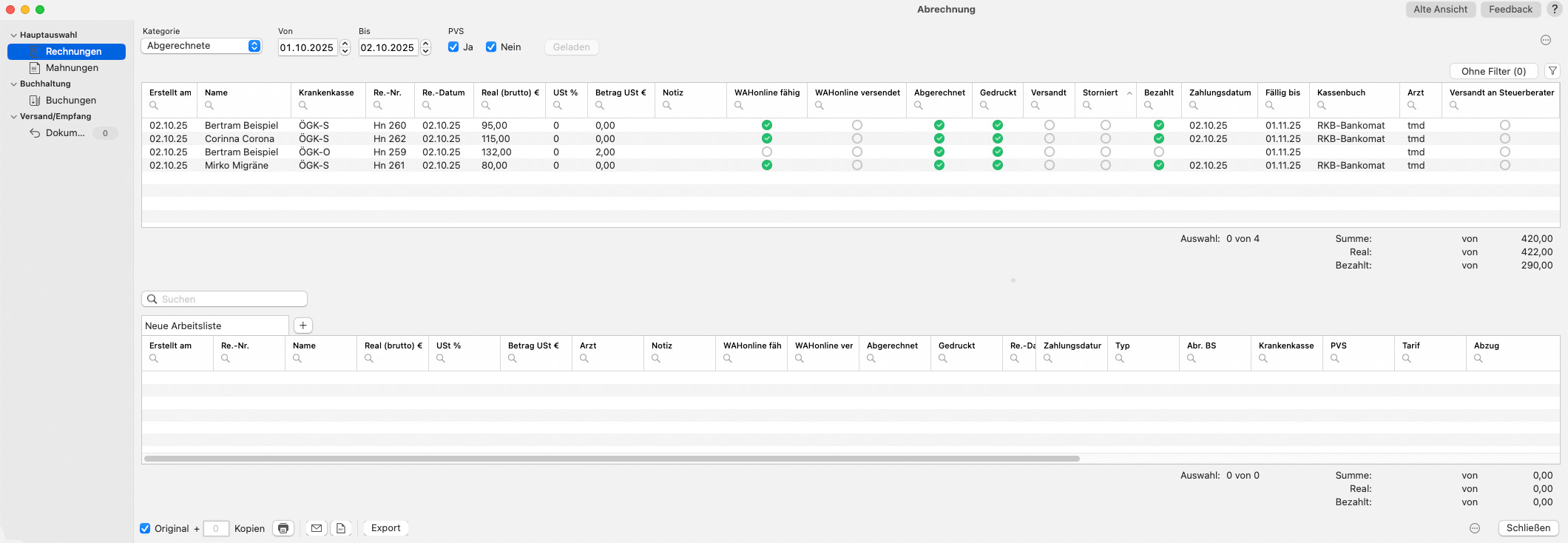This screenshot has width=1568, height=543.
Task: Open the Kategorie dropdown showing Abgerechnete
Action: tap(201, 46)
